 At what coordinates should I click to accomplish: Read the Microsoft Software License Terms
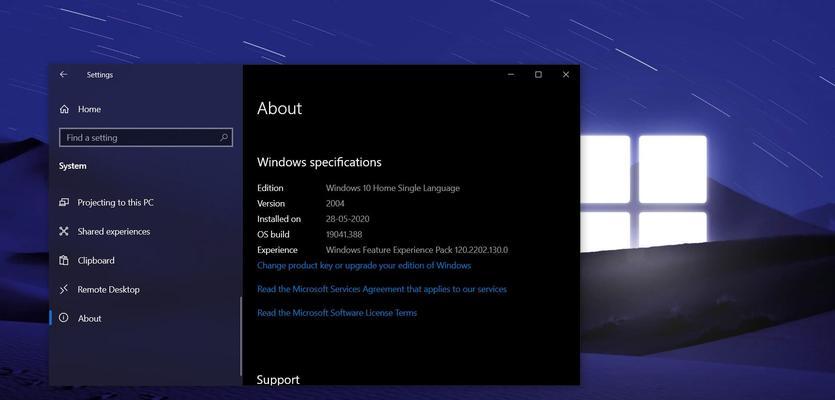337,313
